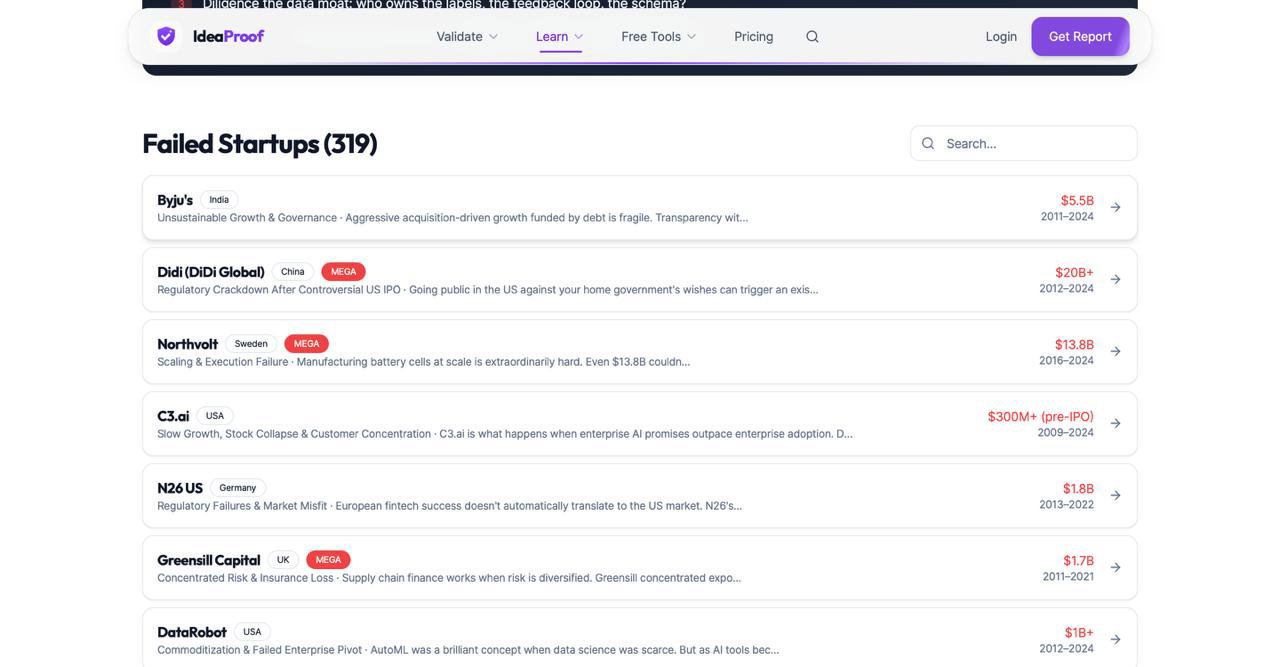1280x667 pixels.
Task: Click the USA tag on DataRobot
Action: point(252,632)
